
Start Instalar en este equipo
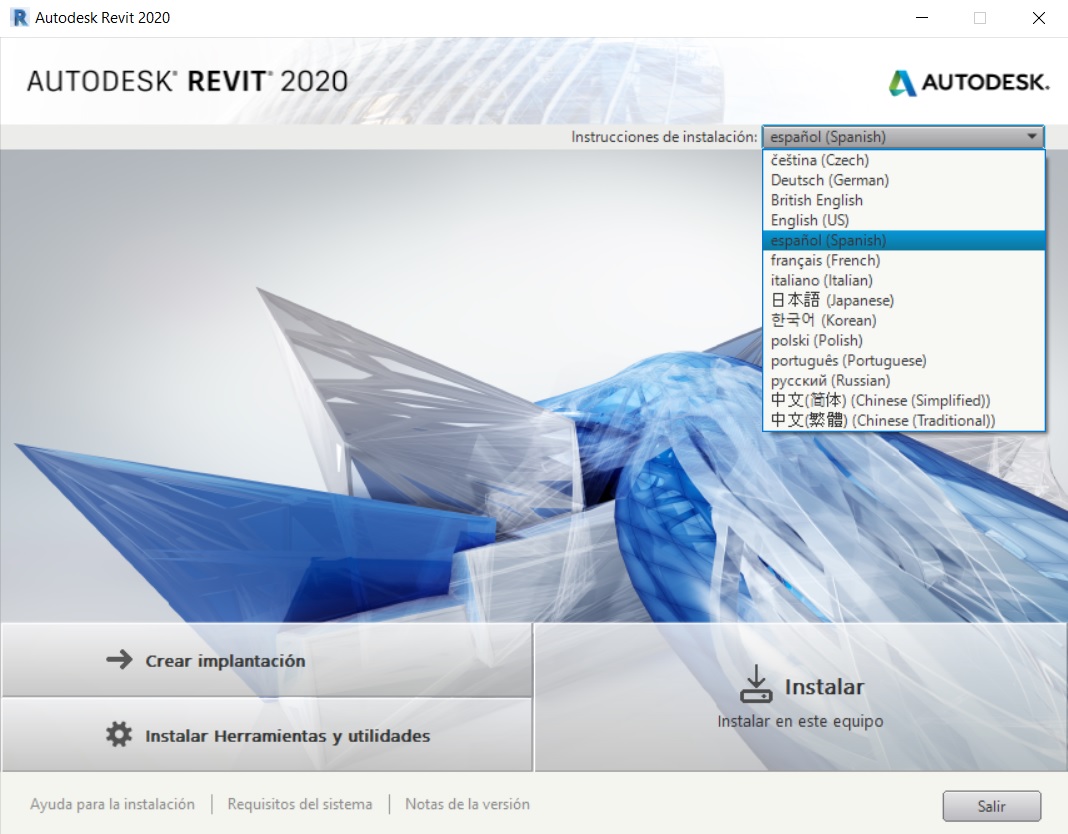(801, 697)
